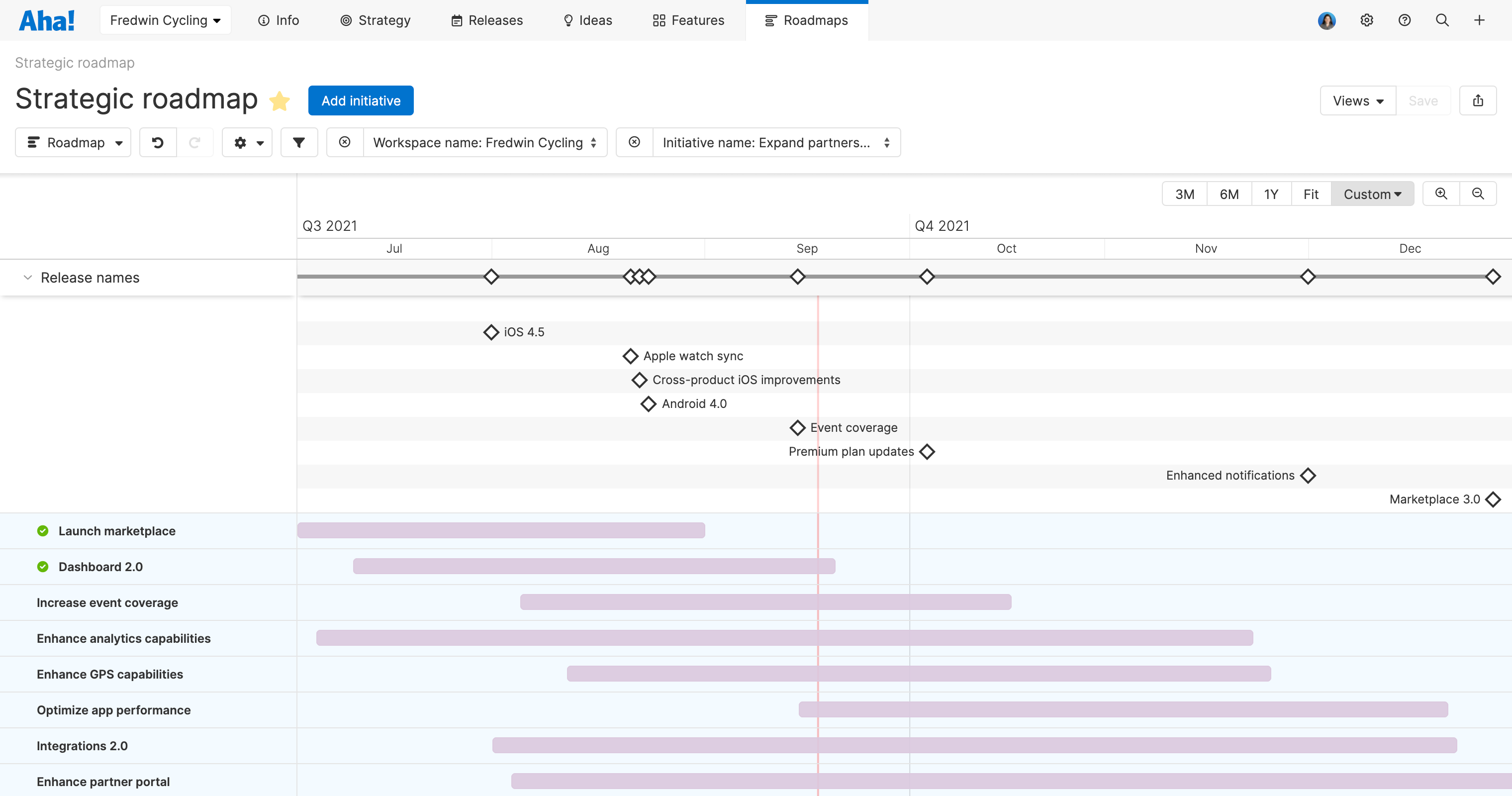This screenshot has width=1512, height=796.
Task: Click the gear settings icon in the roadmap toolbar
Action: point(242,142)
